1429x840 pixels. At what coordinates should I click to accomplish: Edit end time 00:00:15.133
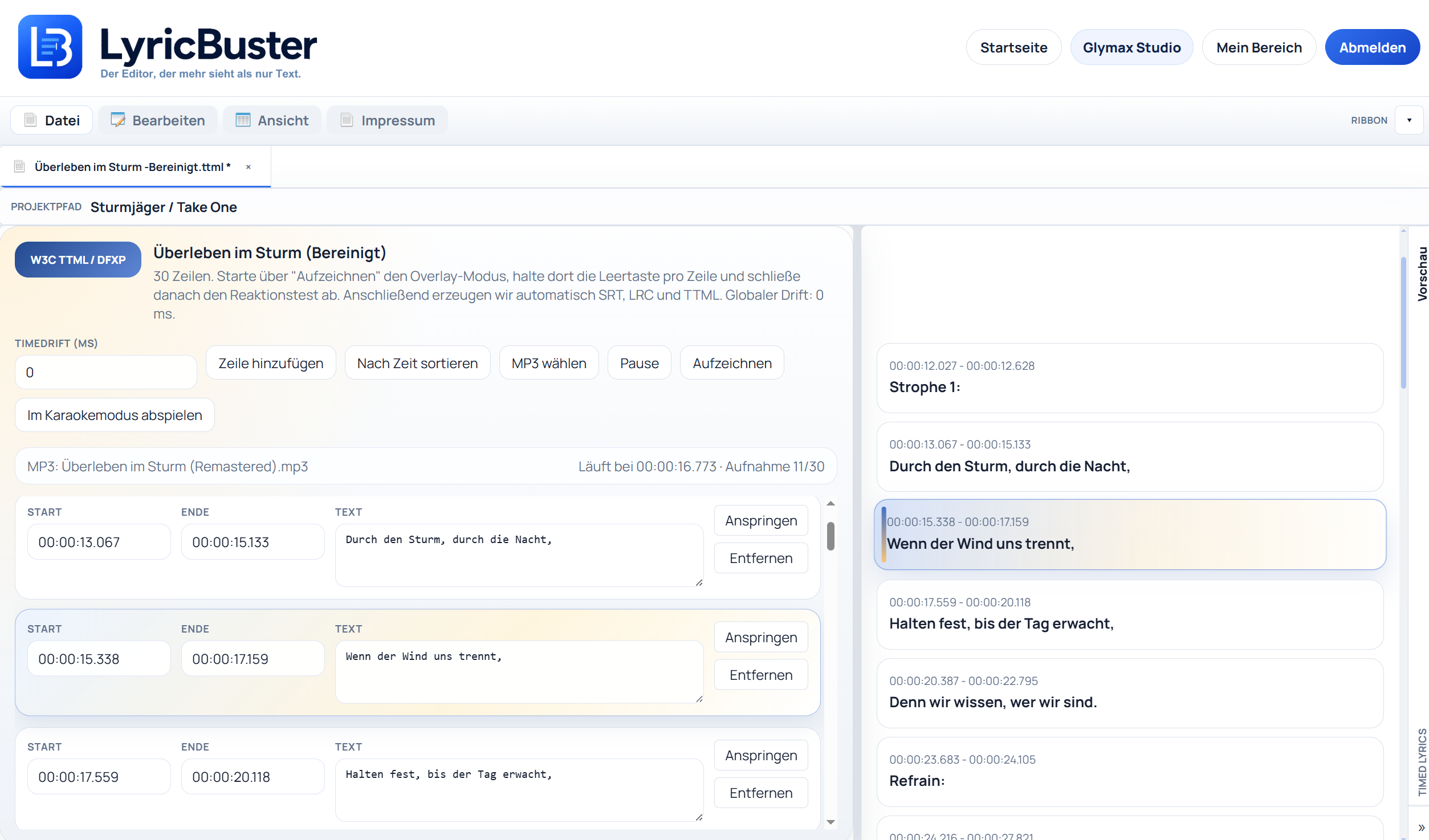253,542
